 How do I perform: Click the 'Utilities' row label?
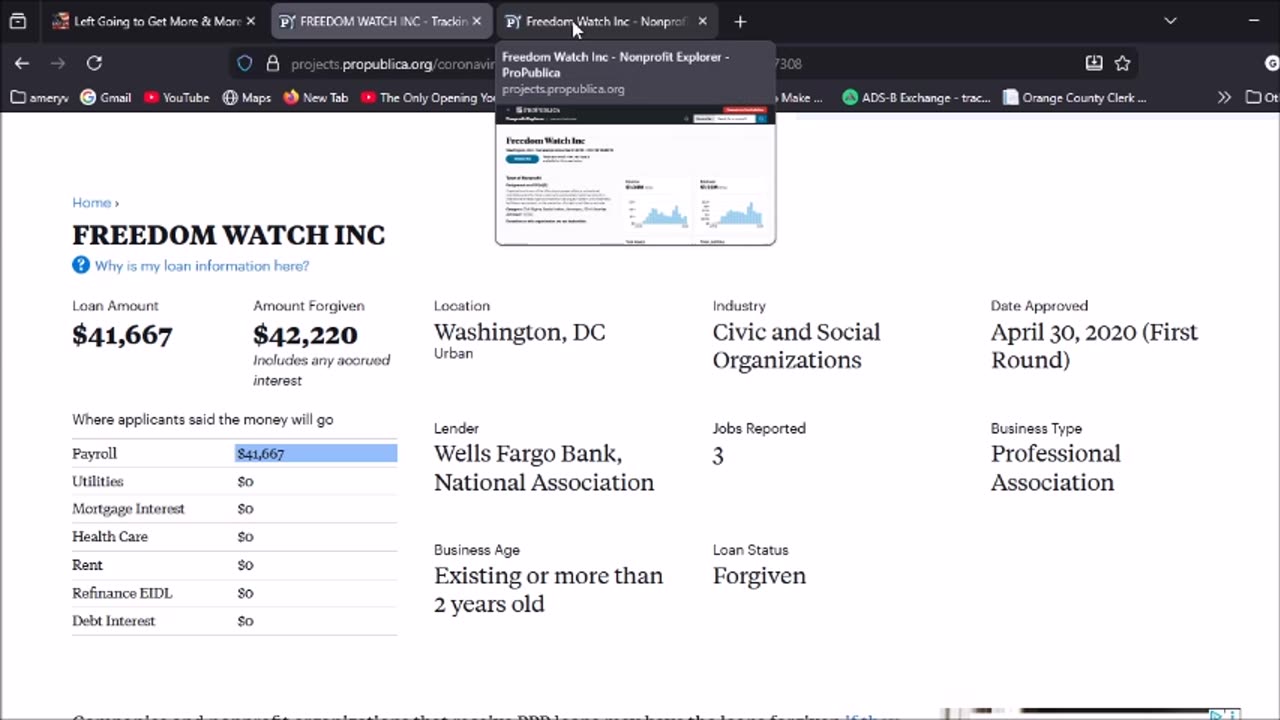pyautogui.click(x=98, y=481)
